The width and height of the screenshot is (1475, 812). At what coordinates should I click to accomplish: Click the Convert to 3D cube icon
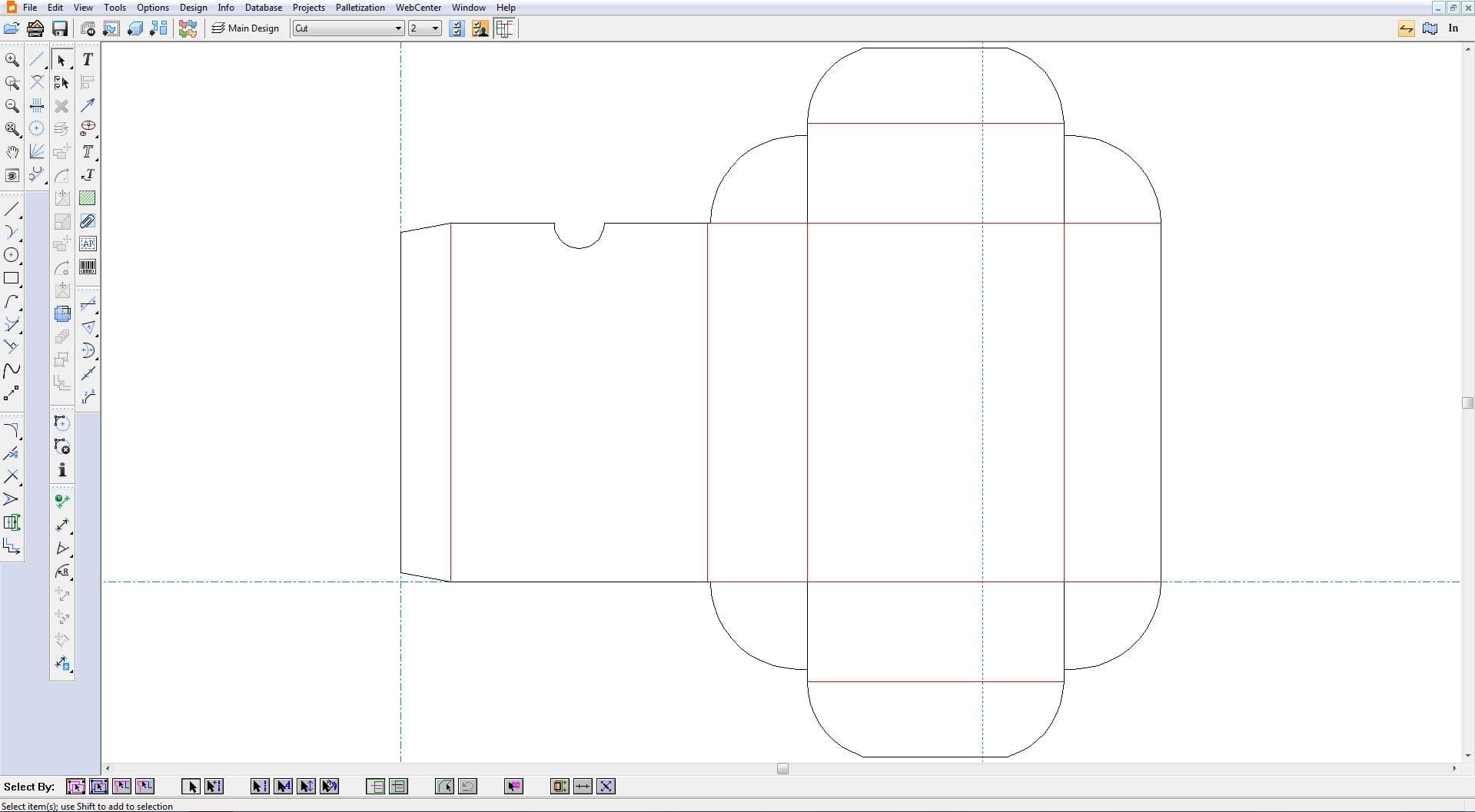click(135, 28)
